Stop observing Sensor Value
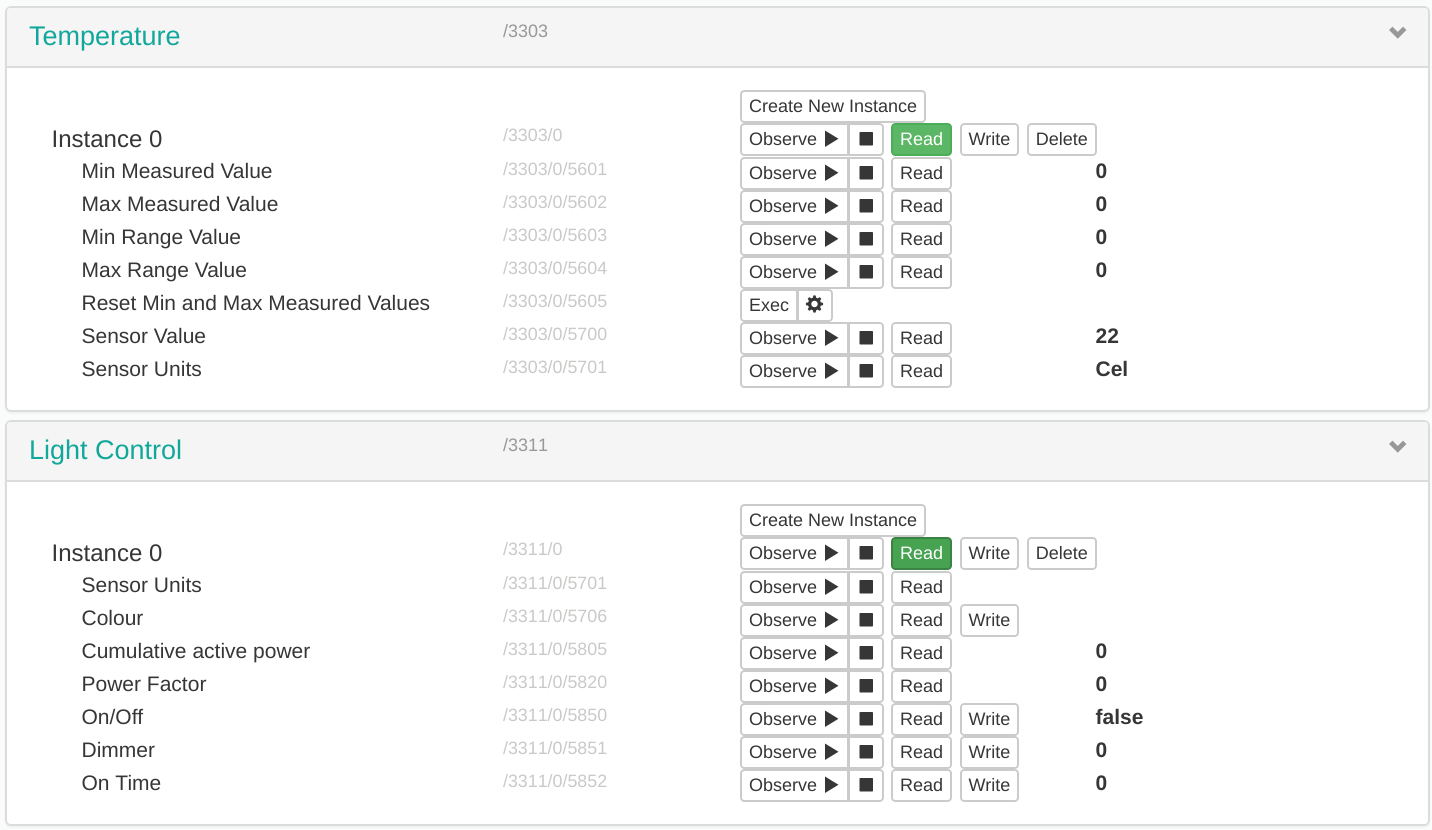The width and height of the screenshot is (1432, 830). coord(866,338)
